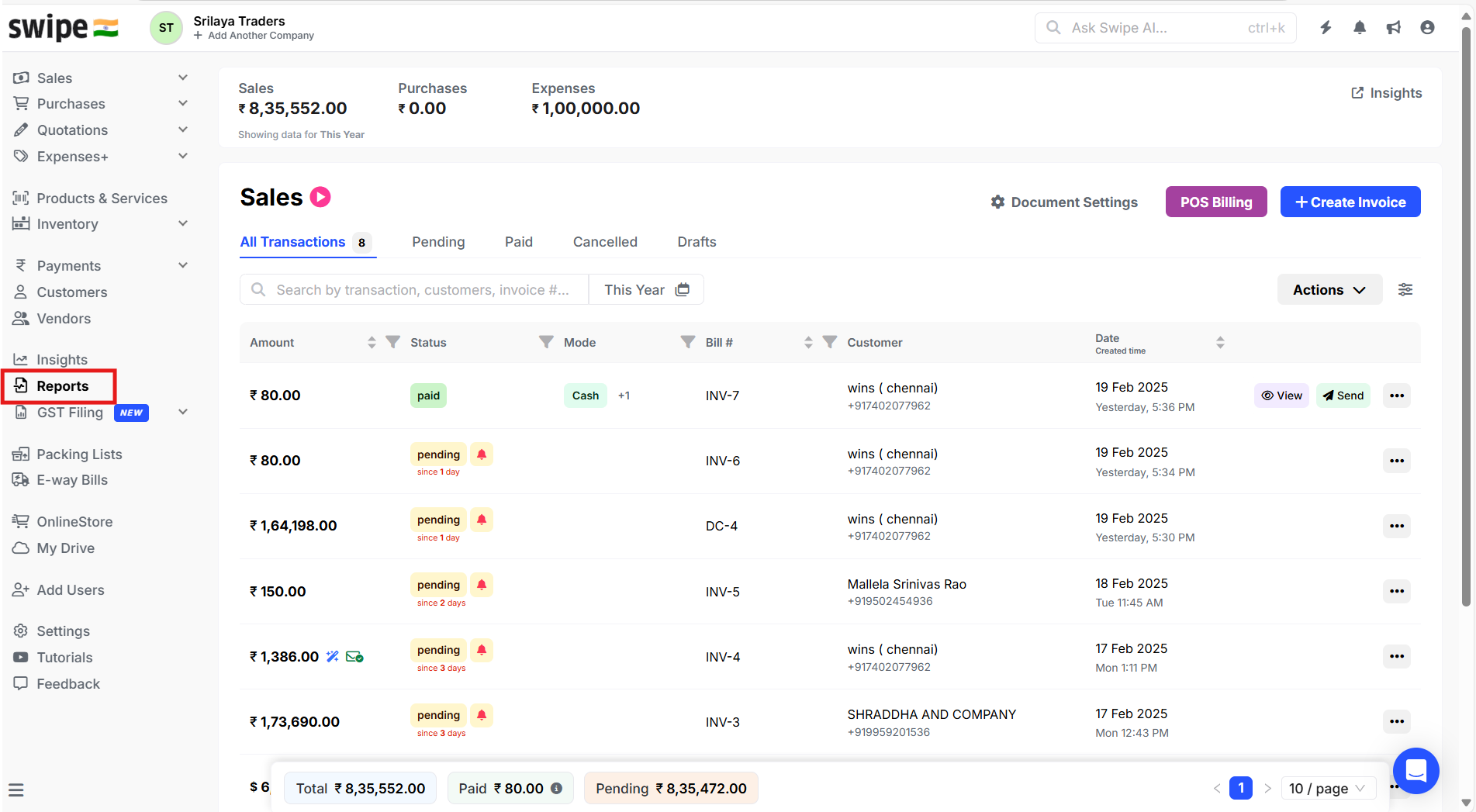Viewport: 1476px width, 812px height.
Task: Open the user profile account icon
Action: click(x=1427, y=28)
